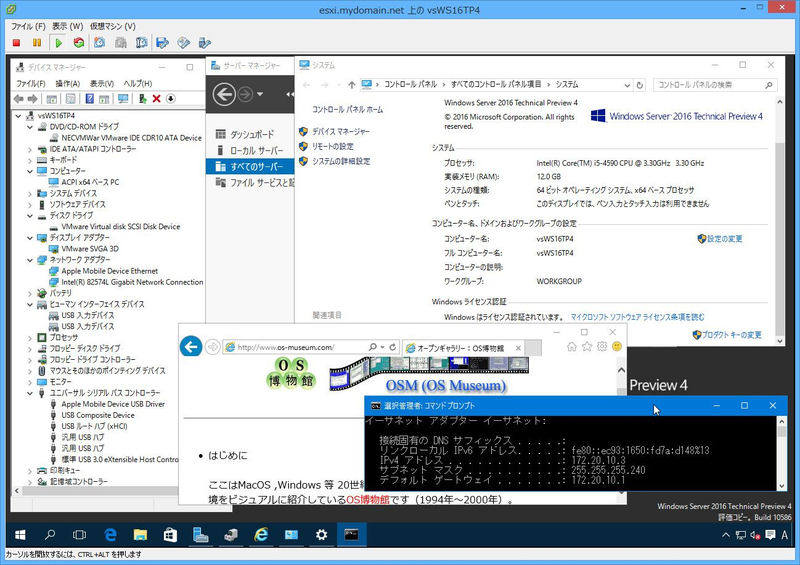This screenshot has width=800, height=565.
Task: Select USB Composite Device entry
Action: 98,415
